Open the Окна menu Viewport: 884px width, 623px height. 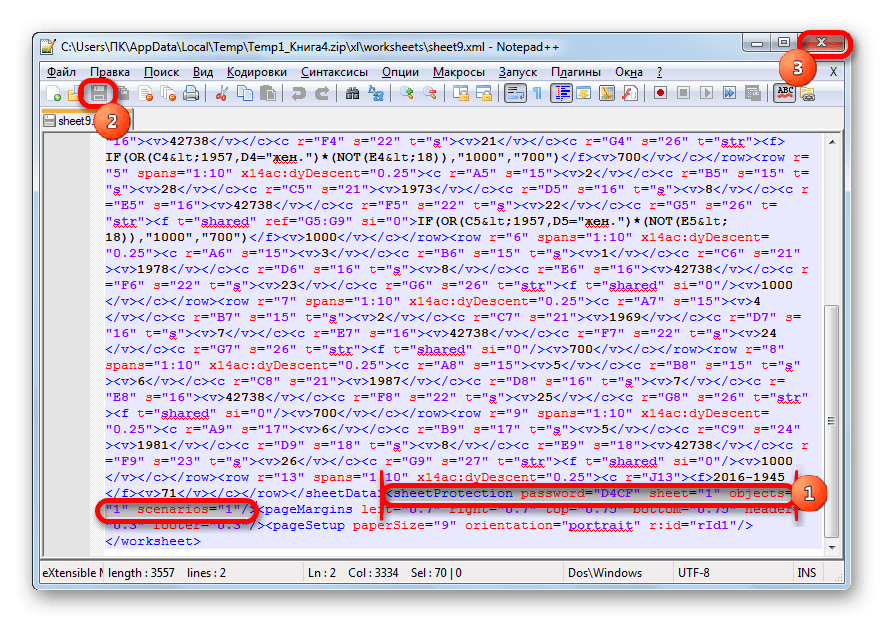pyautogui.click(x=629, y=72)
